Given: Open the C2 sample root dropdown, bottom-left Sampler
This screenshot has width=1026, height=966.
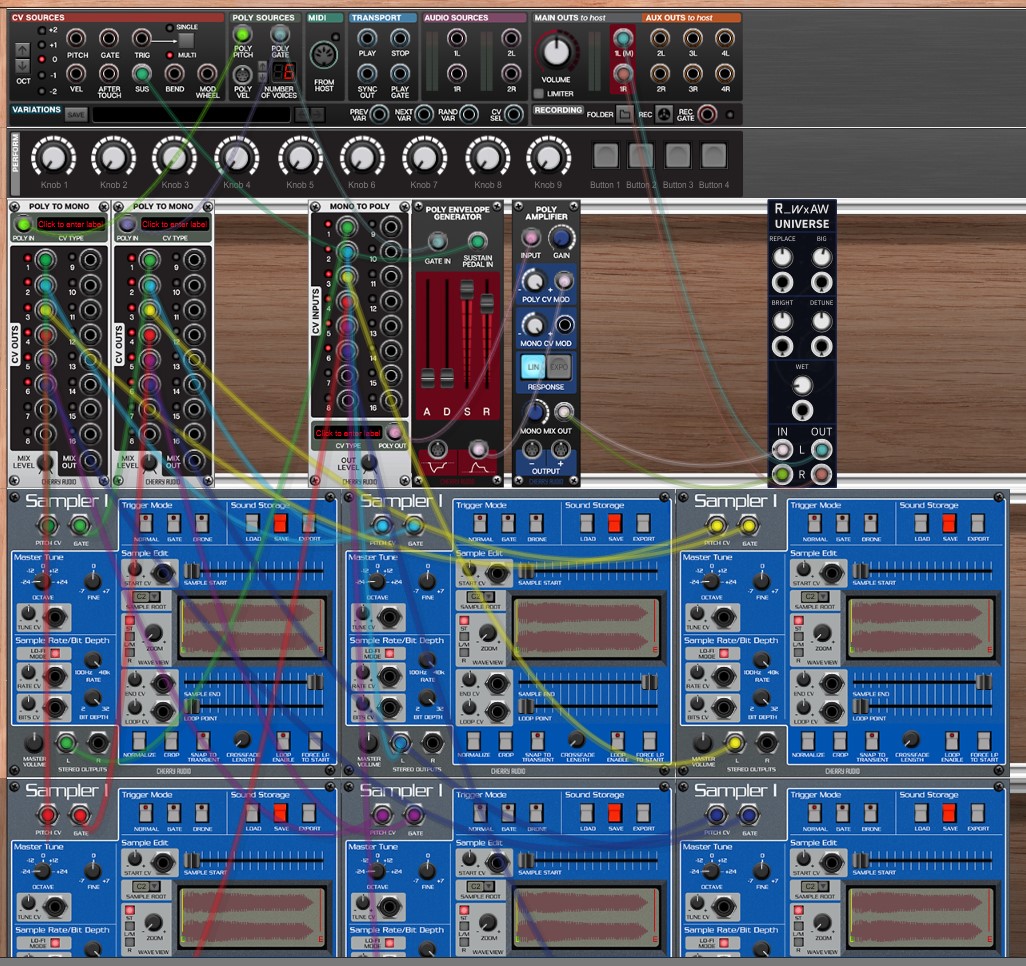Looking at the screenshot, I should 148,886.
